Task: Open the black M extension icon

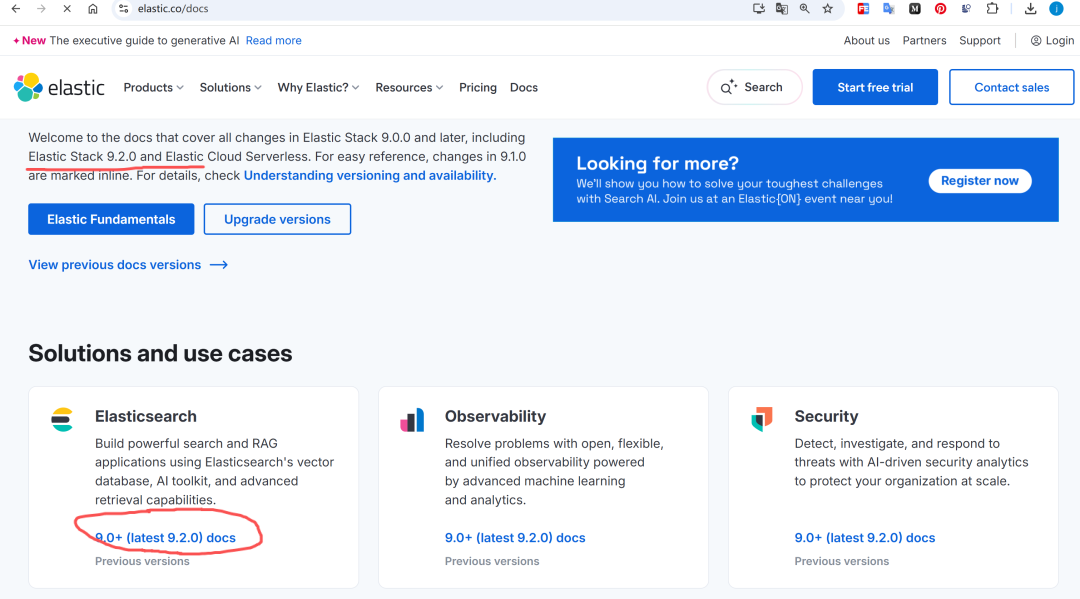Action: pyautogui.click(x=915, y=9)
